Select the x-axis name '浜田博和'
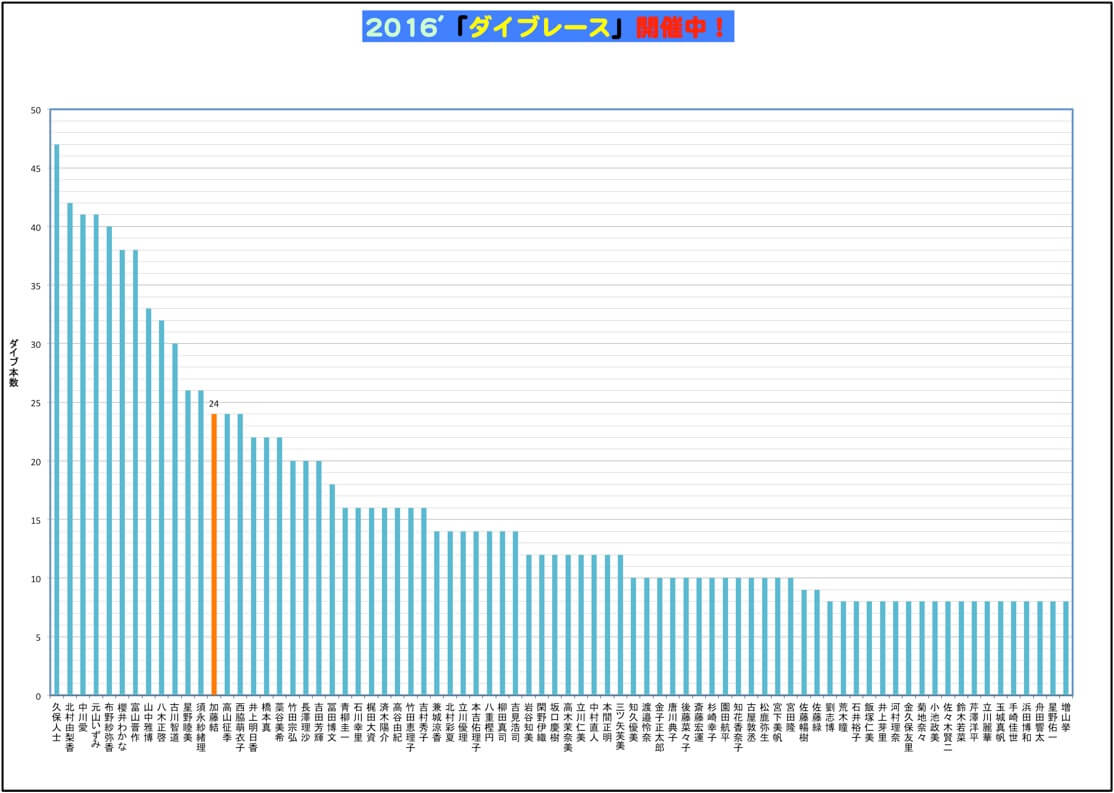The height and width of the screenshot is (793, 1114). click(x=1027, y=721)
